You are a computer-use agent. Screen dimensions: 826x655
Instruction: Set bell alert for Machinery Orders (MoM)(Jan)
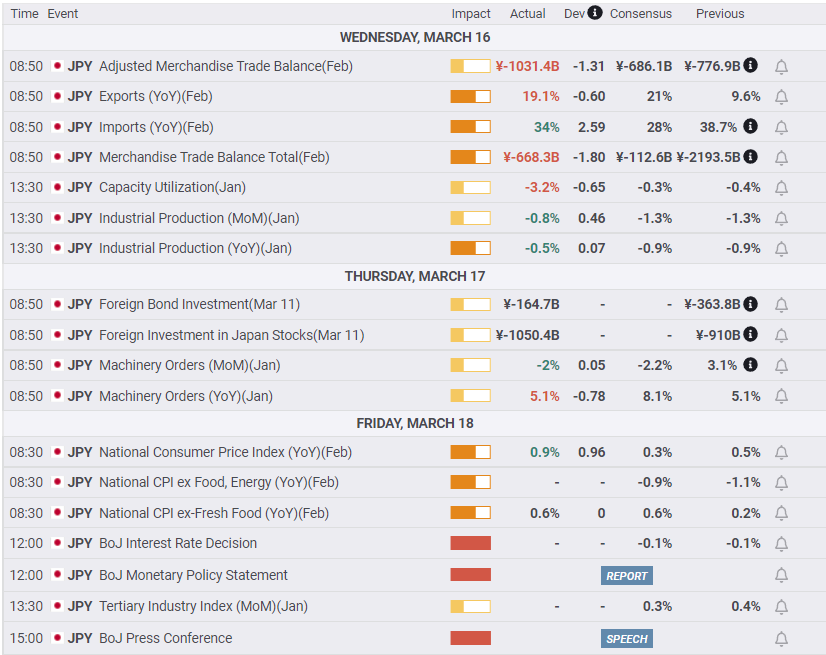[781, 366]
